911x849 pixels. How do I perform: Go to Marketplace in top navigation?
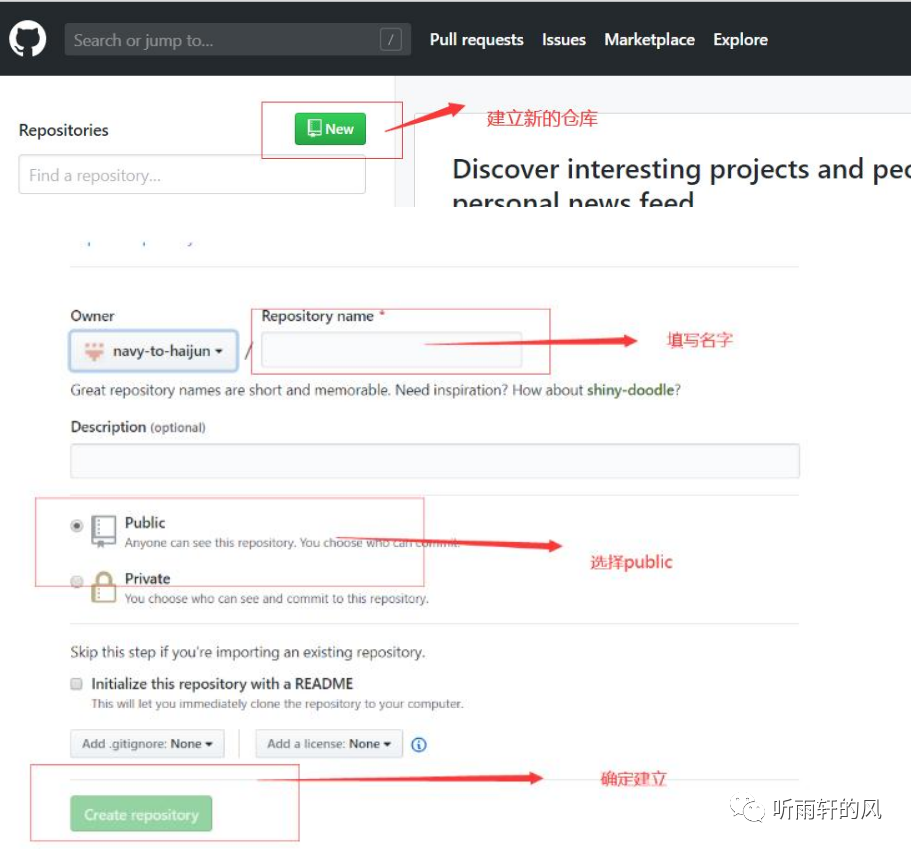pos(649,40)
